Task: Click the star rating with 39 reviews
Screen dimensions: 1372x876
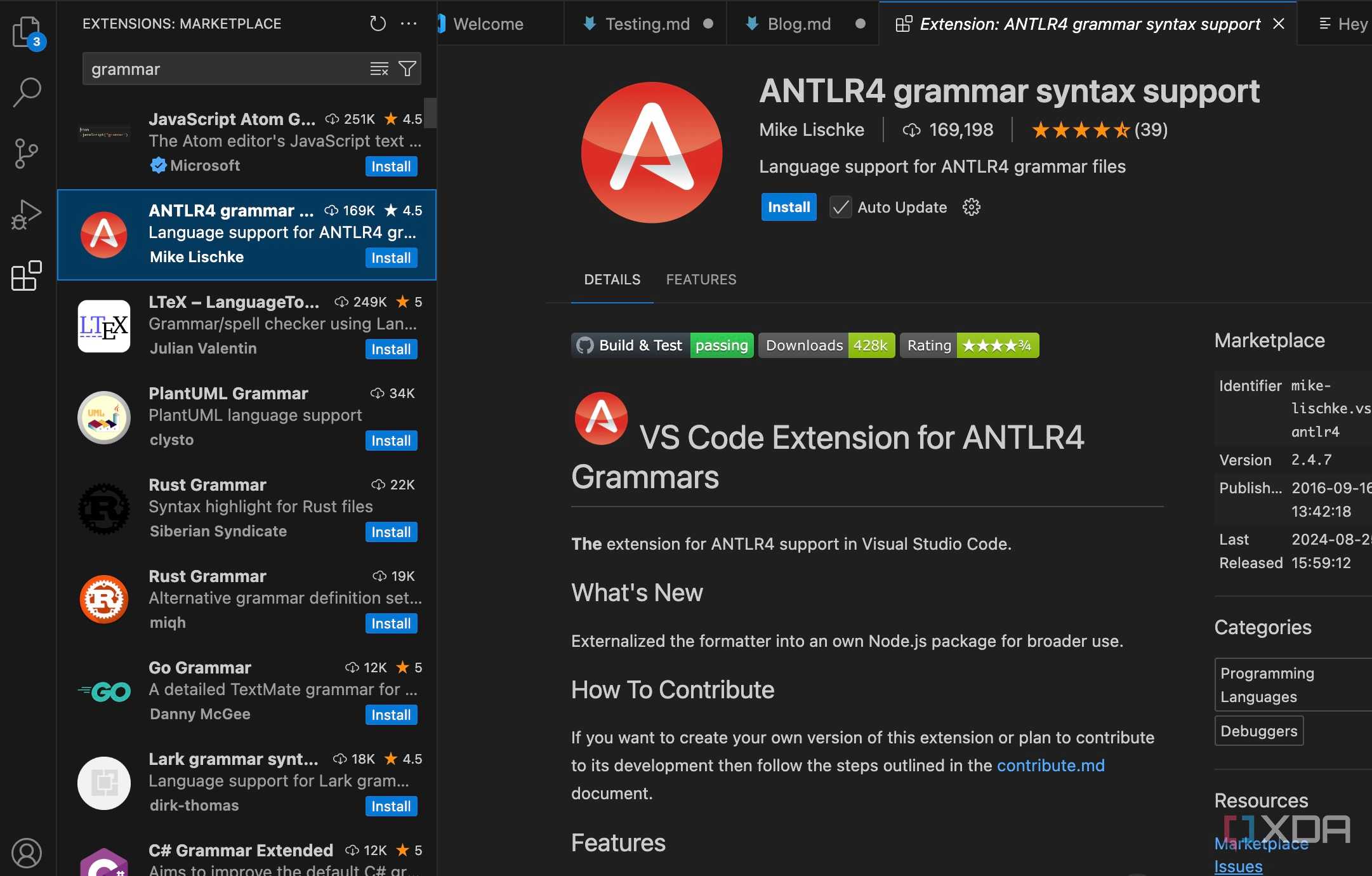Action: coord(1099,130)
